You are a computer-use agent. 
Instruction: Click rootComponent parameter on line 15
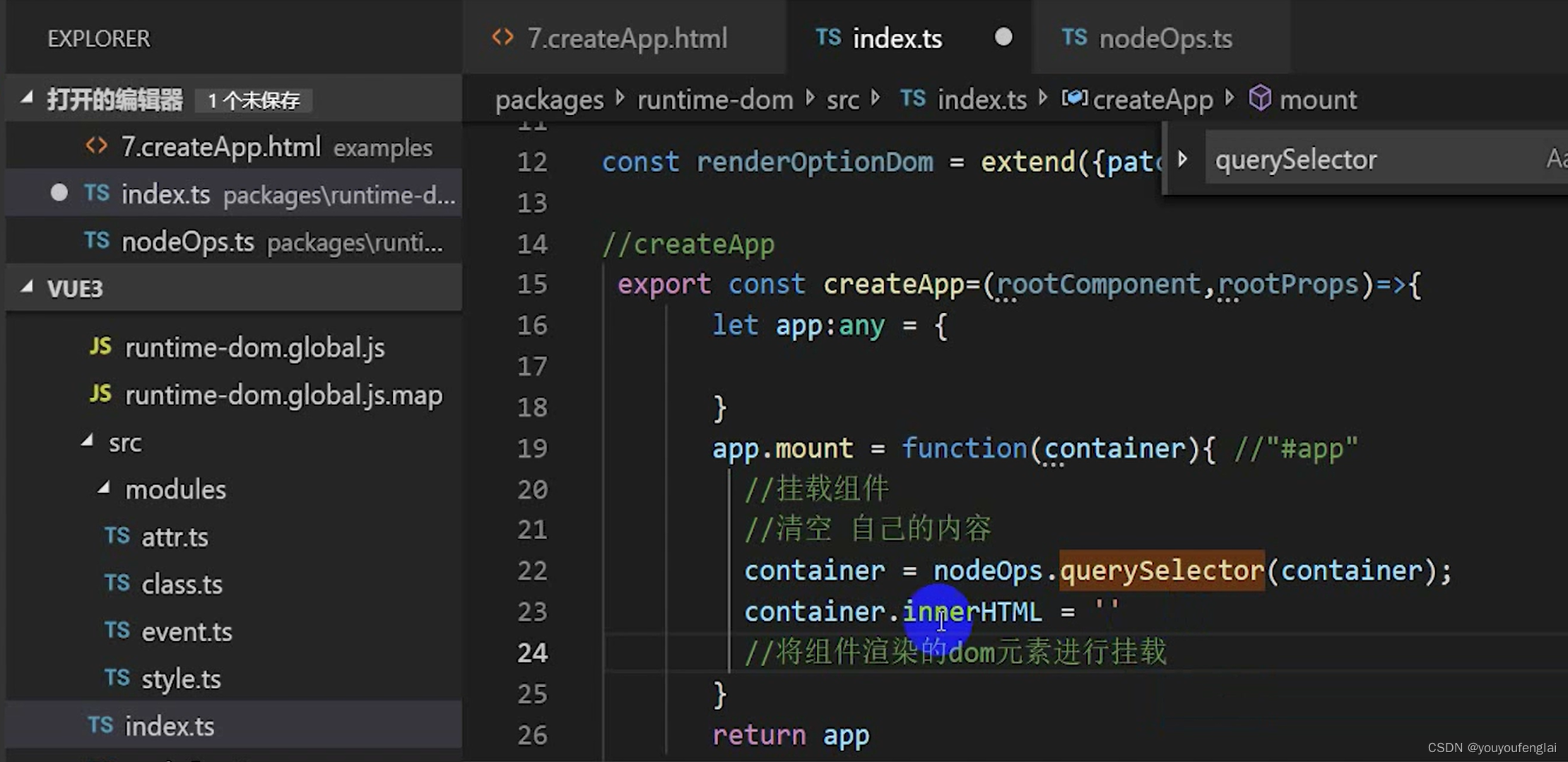tap(1099, 284)
